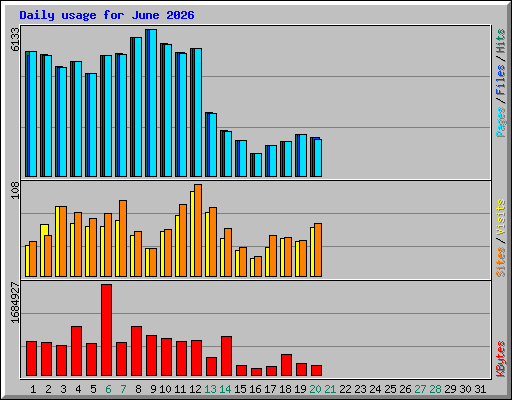Click the Sites legend label
This screenshot has width=512, height=400.
500,262
